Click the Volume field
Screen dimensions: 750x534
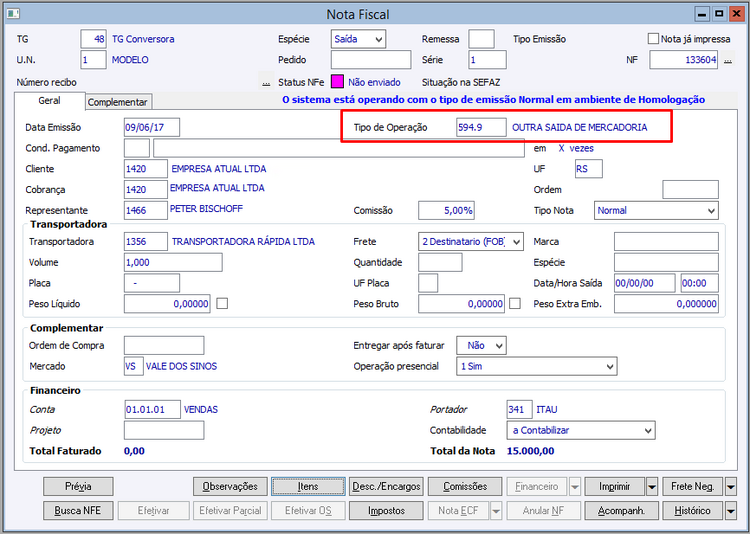point(173,263)
